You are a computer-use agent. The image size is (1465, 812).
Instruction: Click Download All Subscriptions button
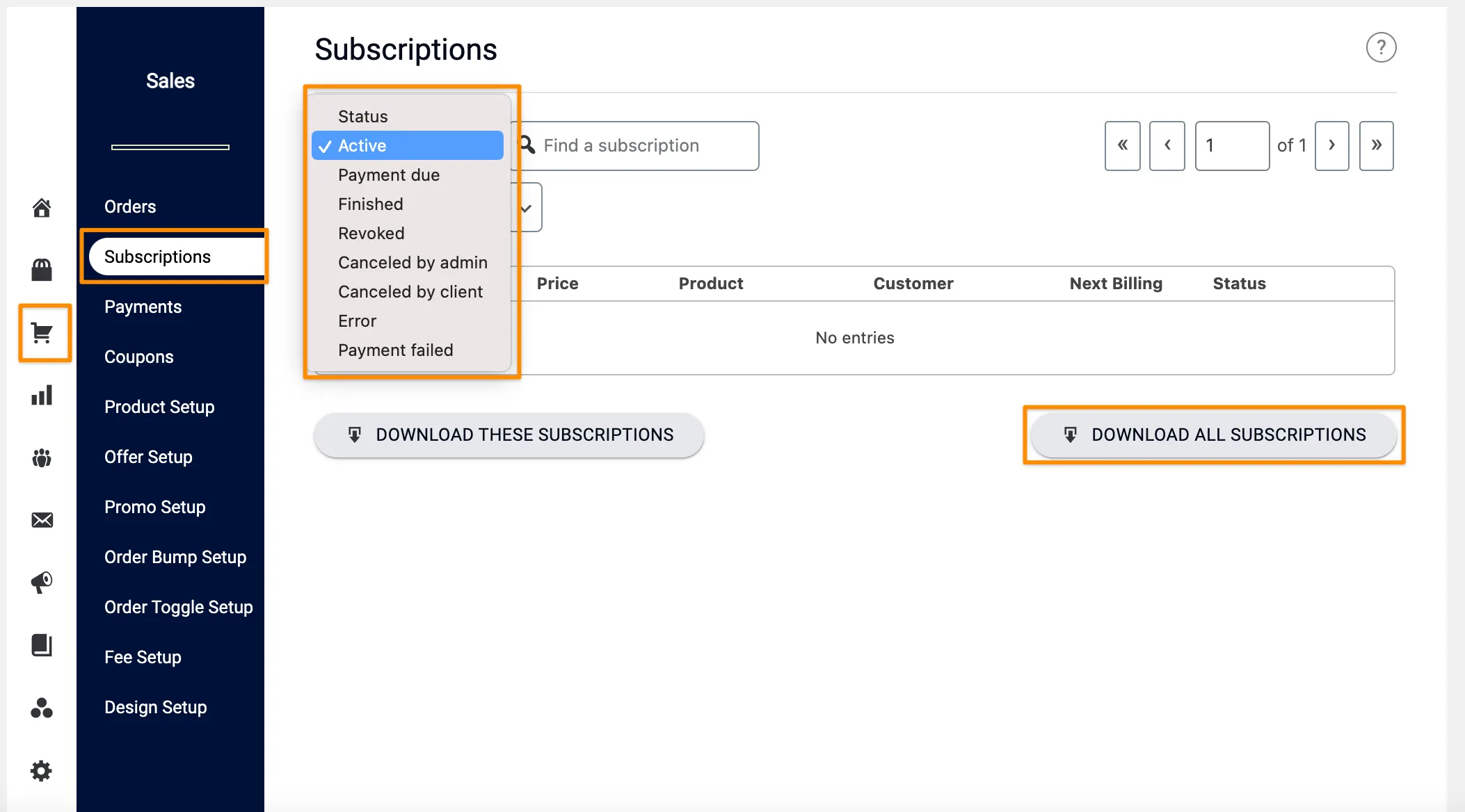point(1213,435)
